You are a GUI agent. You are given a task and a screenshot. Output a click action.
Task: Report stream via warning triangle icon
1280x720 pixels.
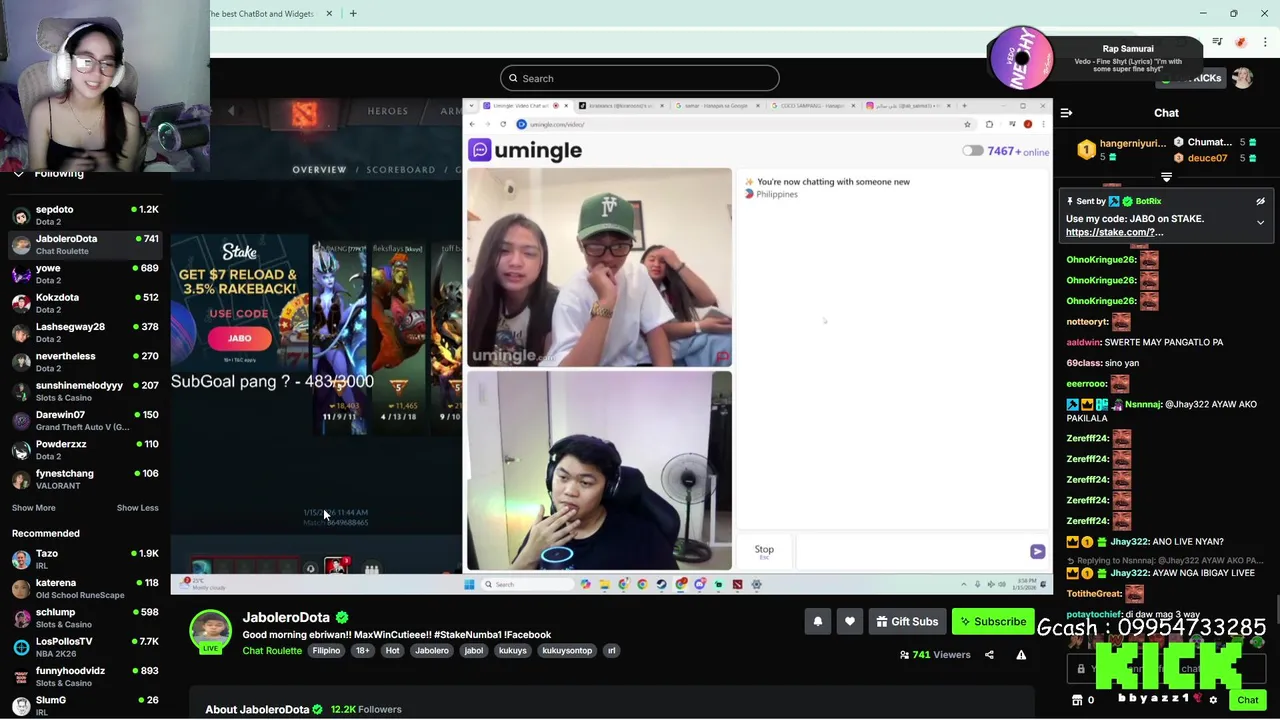(1021, 655)
